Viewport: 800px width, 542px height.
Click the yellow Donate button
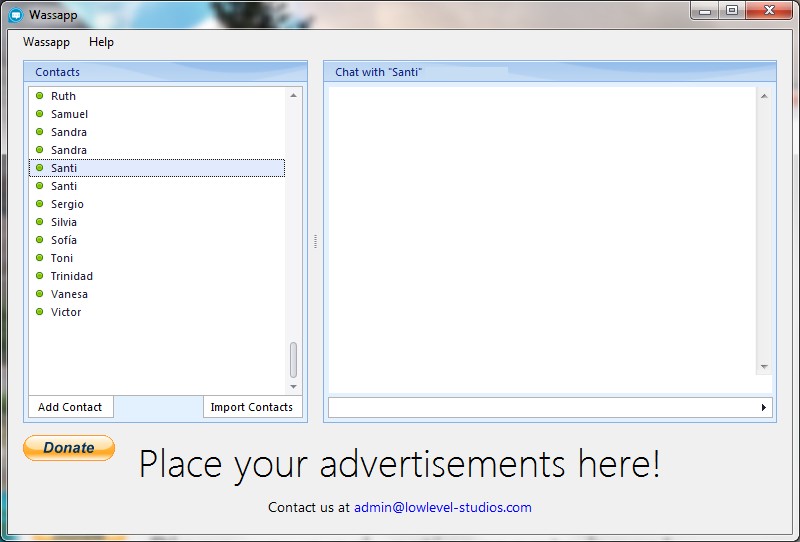(x=69, y=448)
